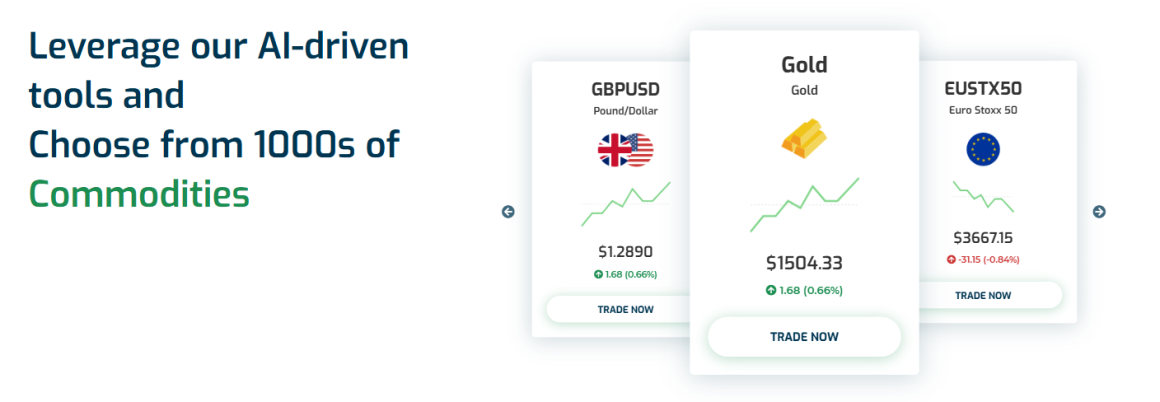
Task: Click the $3667.15 EUSTX50 price
Action: point(982,238)
